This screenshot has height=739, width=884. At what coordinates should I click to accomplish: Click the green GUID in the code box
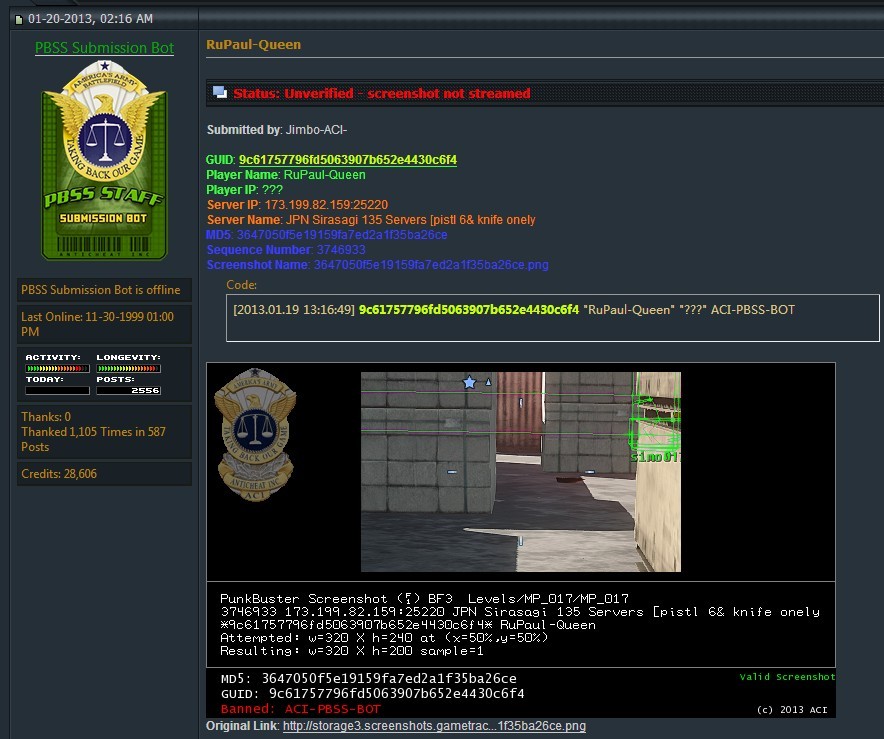tap(468, 309)
